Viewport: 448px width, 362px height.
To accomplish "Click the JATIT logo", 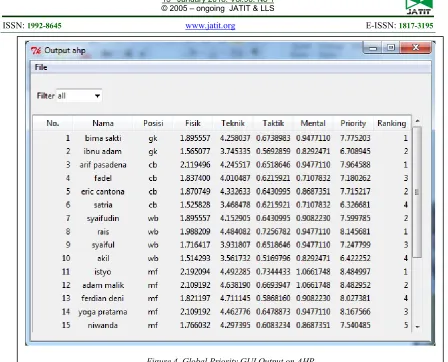I will 419,7.
